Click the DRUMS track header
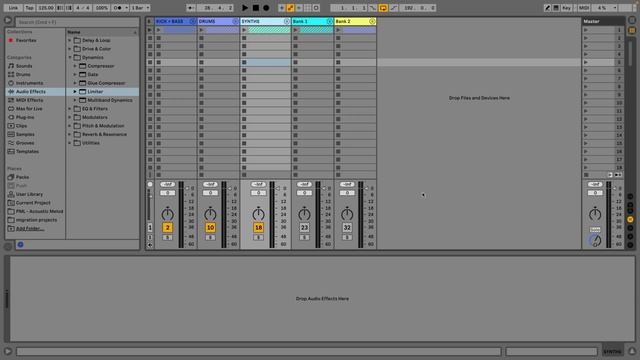The width and height of the screenshot is (640, 360). click(218, 21)
